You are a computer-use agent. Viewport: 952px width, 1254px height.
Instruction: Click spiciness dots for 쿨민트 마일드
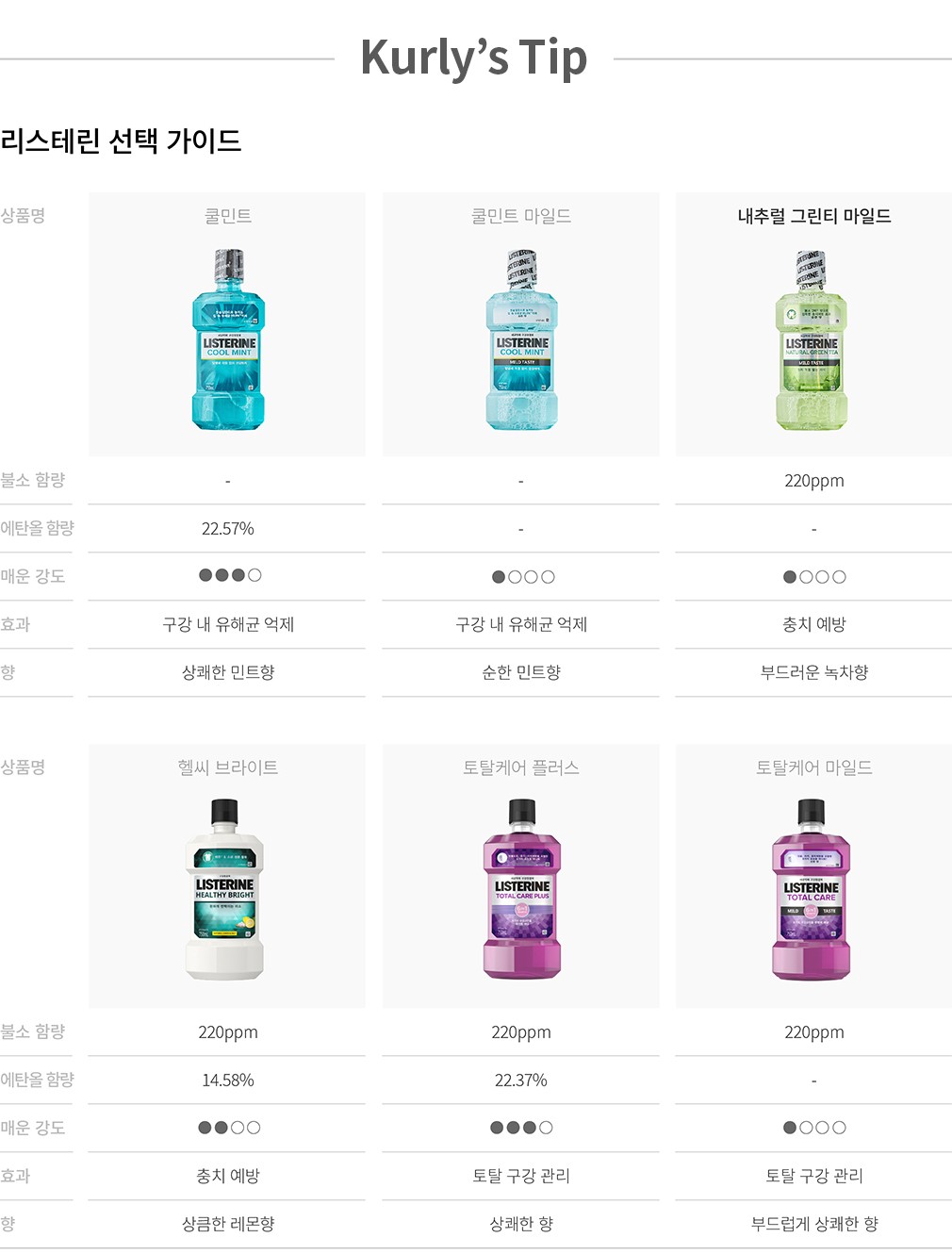pyautogui.click(x=523, y=577)
